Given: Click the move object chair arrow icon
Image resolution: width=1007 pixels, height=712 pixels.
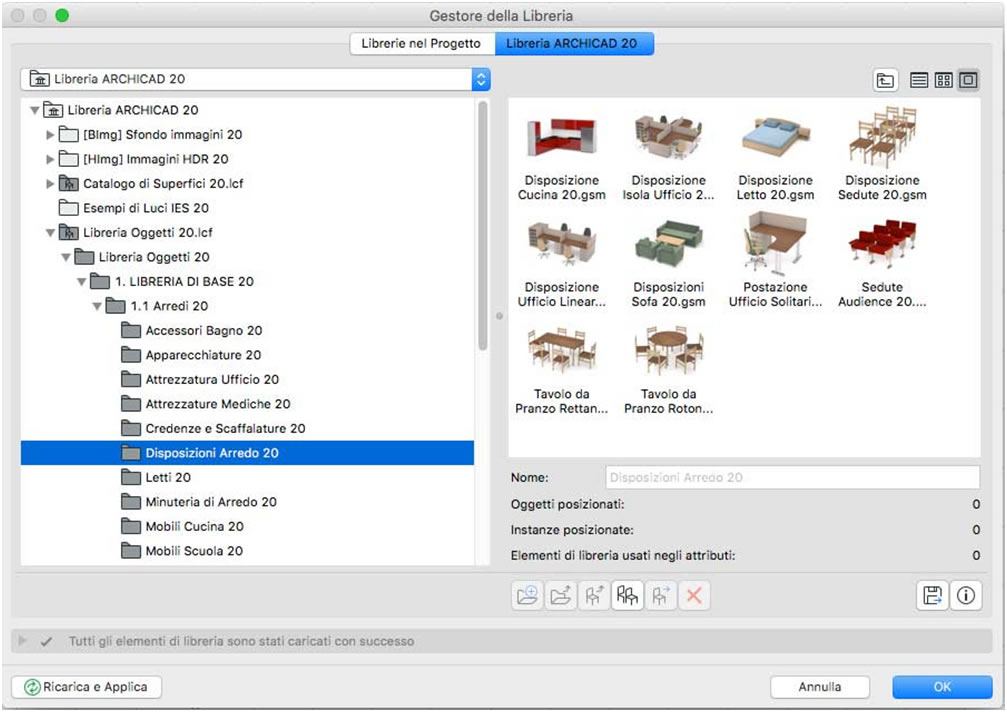Looking at the screenshot, I should tap(661, 596).
